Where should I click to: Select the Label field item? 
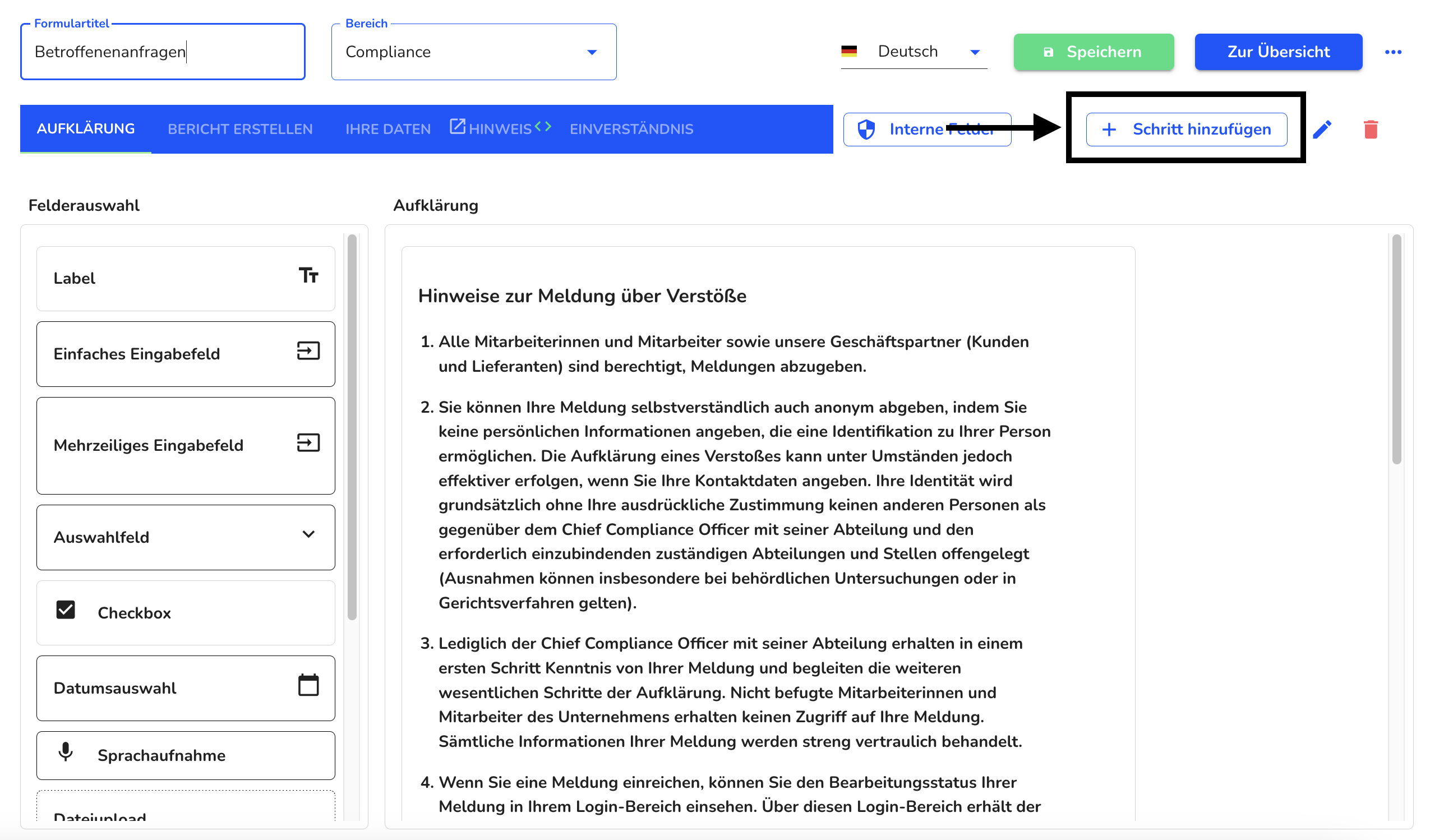point(186,279)
